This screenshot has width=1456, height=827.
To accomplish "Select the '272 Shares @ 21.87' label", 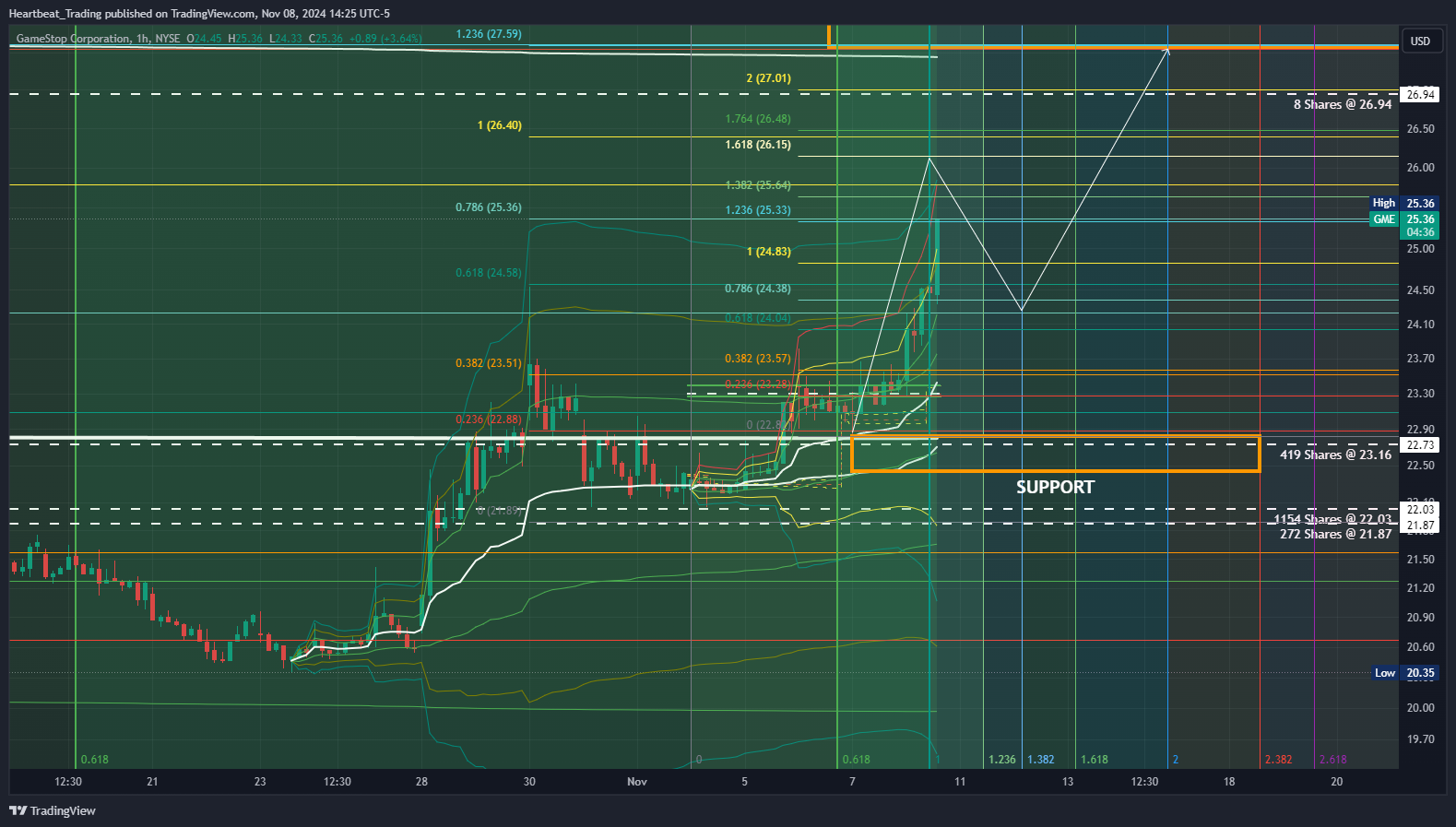I will coord(1336,534).
